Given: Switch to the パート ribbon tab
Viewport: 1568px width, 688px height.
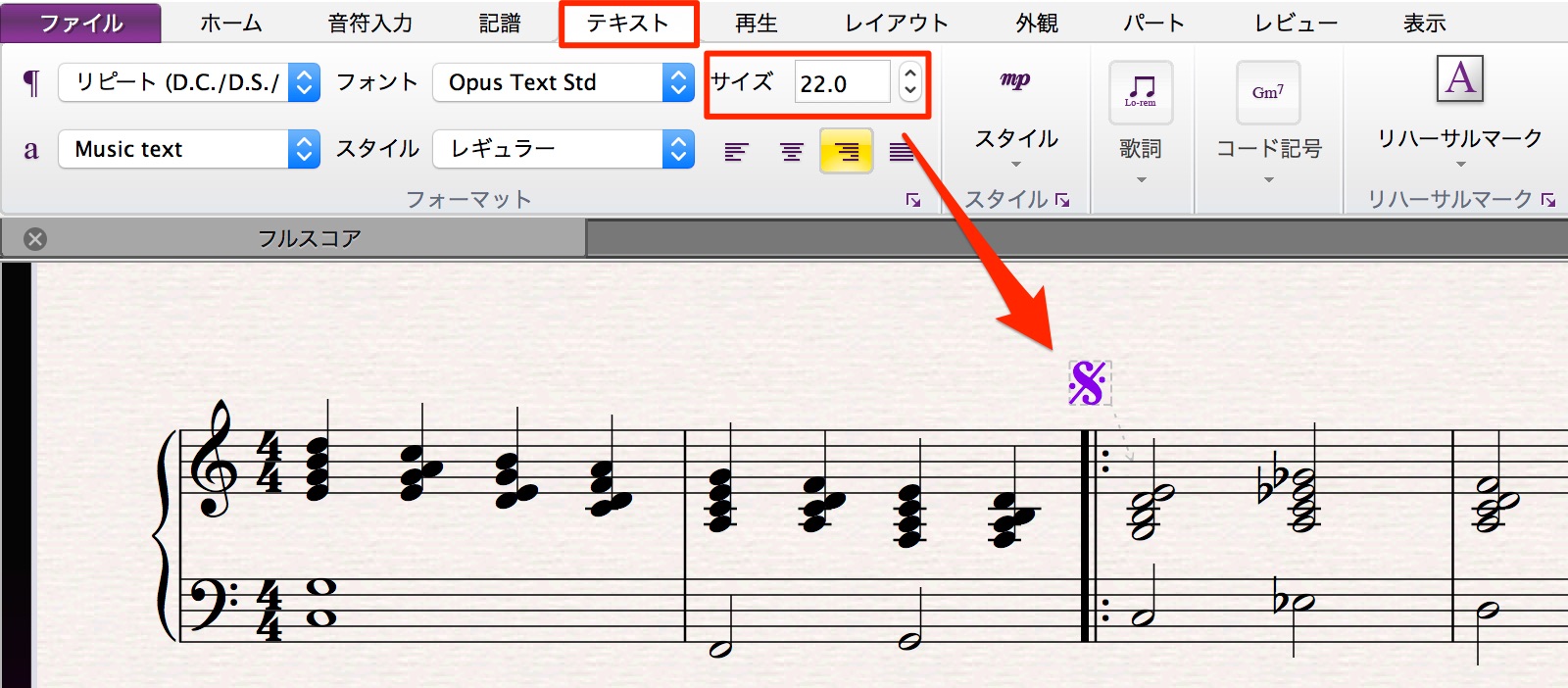Looking at the screenshot, I should click(x=1154, y=23).
